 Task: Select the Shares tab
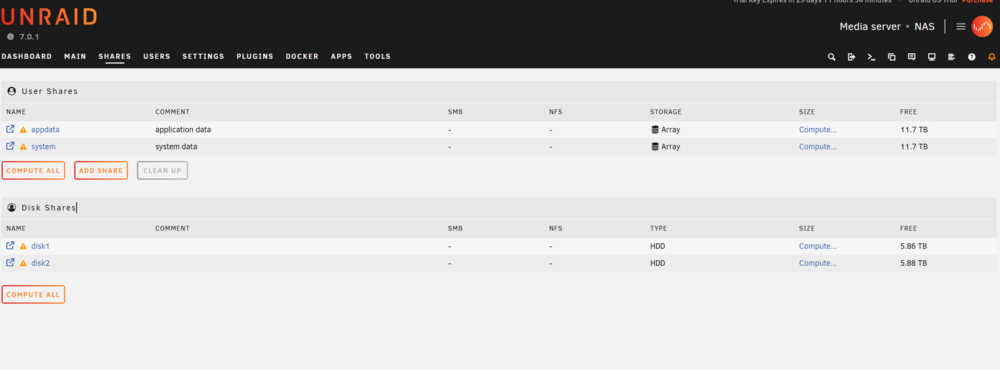click(x=115, y=57)
